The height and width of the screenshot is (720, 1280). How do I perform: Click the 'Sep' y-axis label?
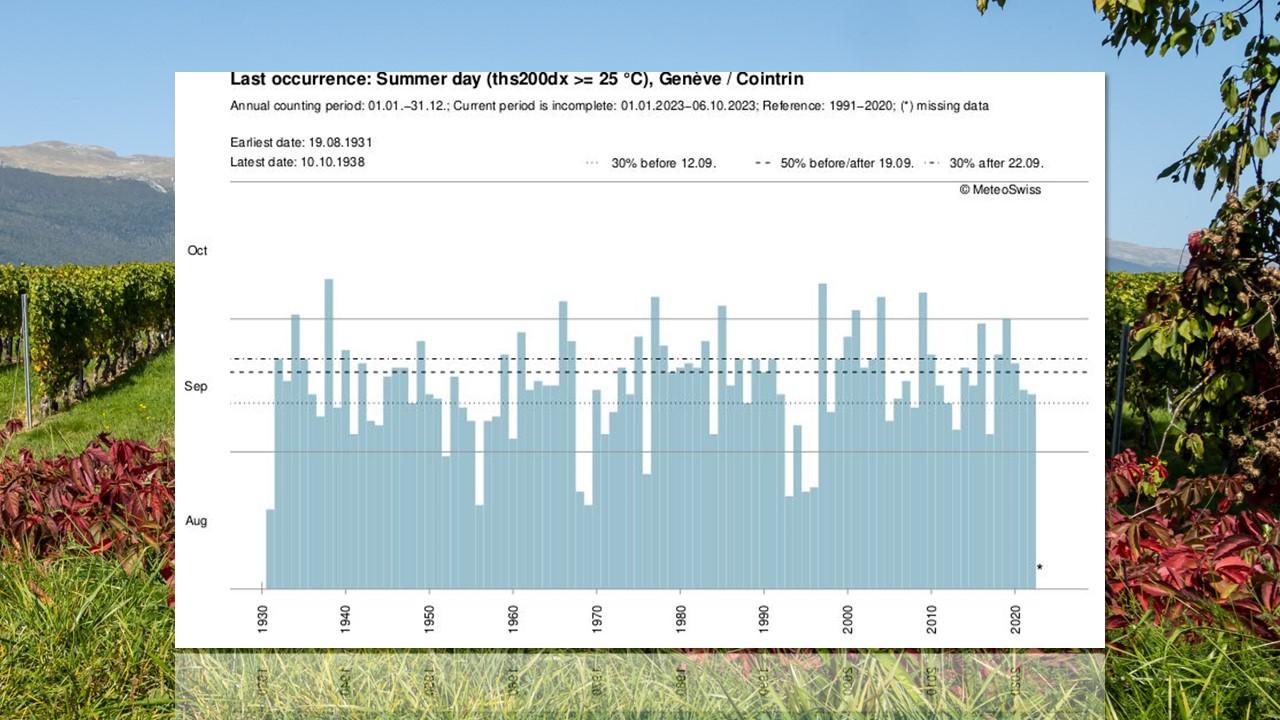point(197,386)
